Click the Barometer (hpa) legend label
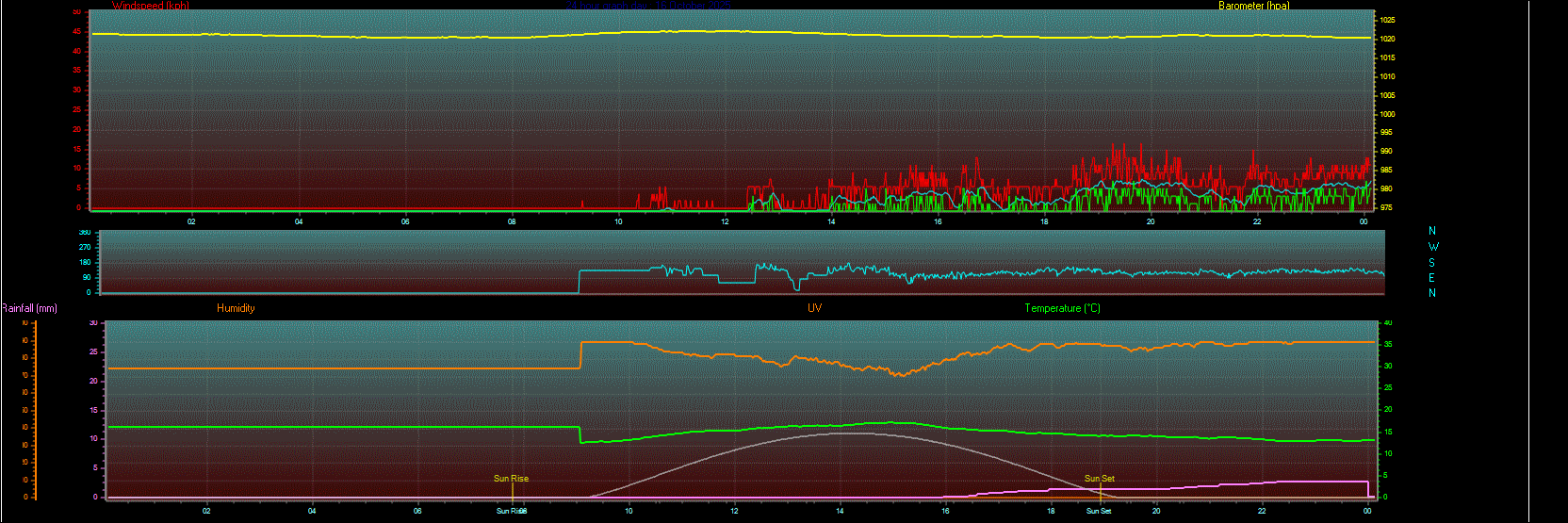The height and width of the screenshot is (523, 1568). click(x=1253, y=6)
